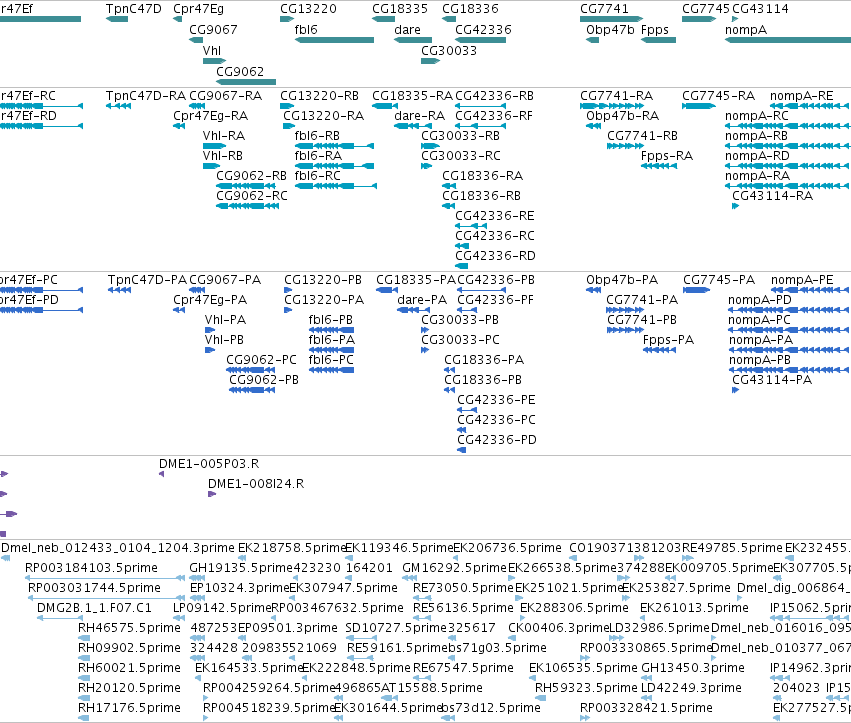Select EST label RH59323.5prime
Viewport: 851px width, 723px height.
(x=586, y=688)
